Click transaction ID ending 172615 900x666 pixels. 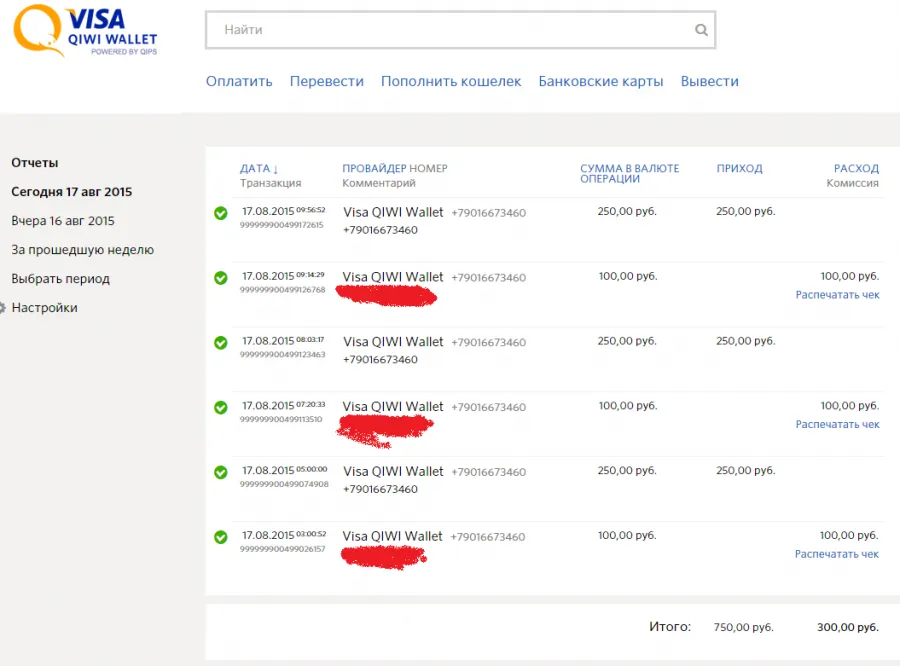click(x=282, y=225)
